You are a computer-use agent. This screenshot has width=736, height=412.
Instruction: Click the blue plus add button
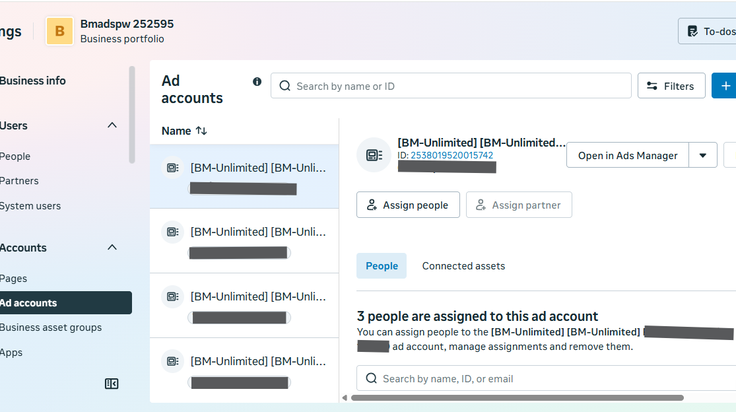(x=725, y=86)
